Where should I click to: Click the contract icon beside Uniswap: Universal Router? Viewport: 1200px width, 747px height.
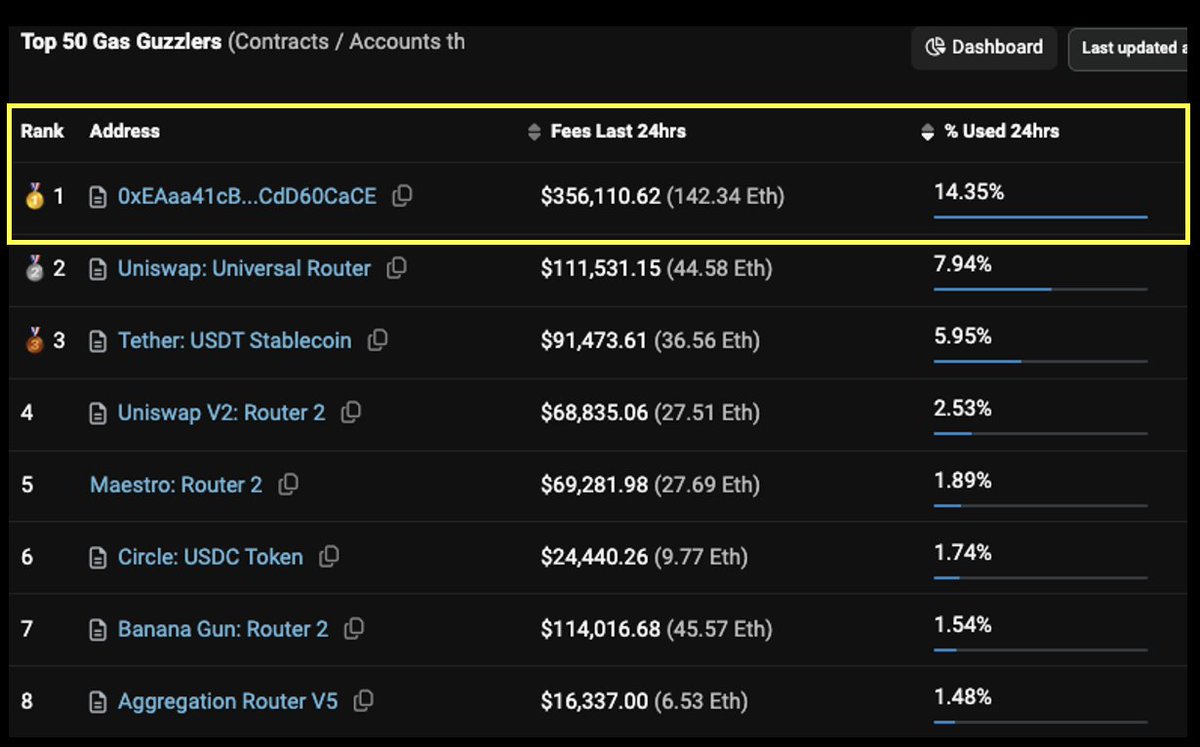[97, 268]
